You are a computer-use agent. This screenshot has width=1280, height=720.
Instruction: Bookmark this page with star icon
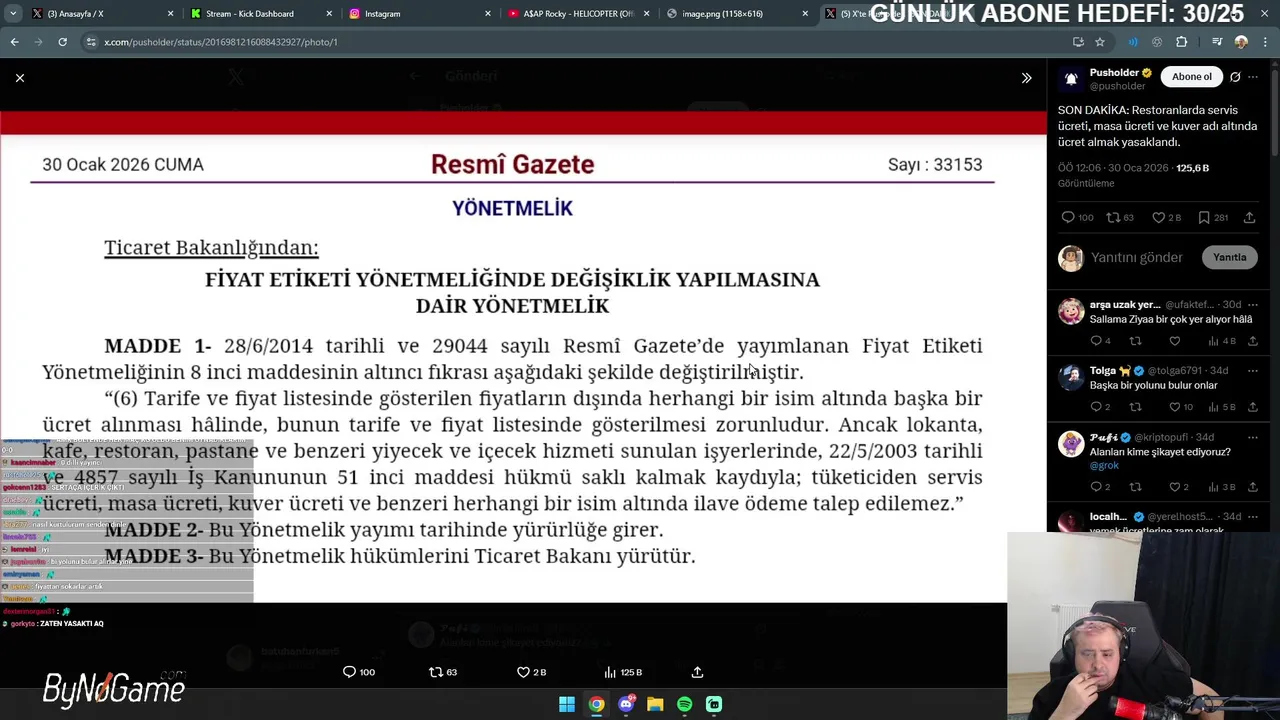(1100, 42)
